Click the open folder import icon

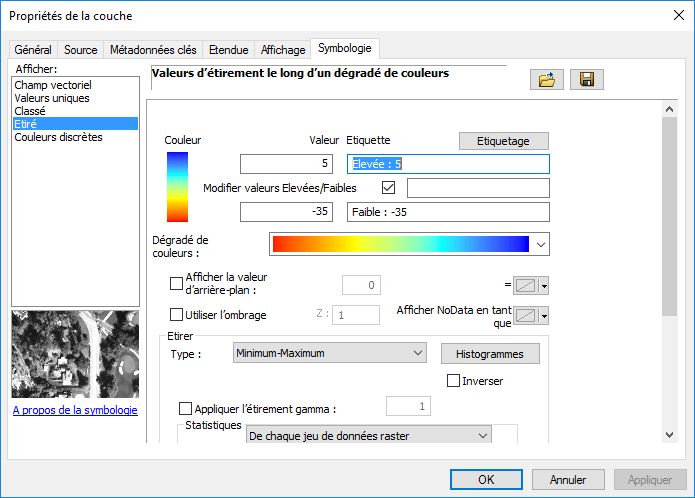(547, 80)
